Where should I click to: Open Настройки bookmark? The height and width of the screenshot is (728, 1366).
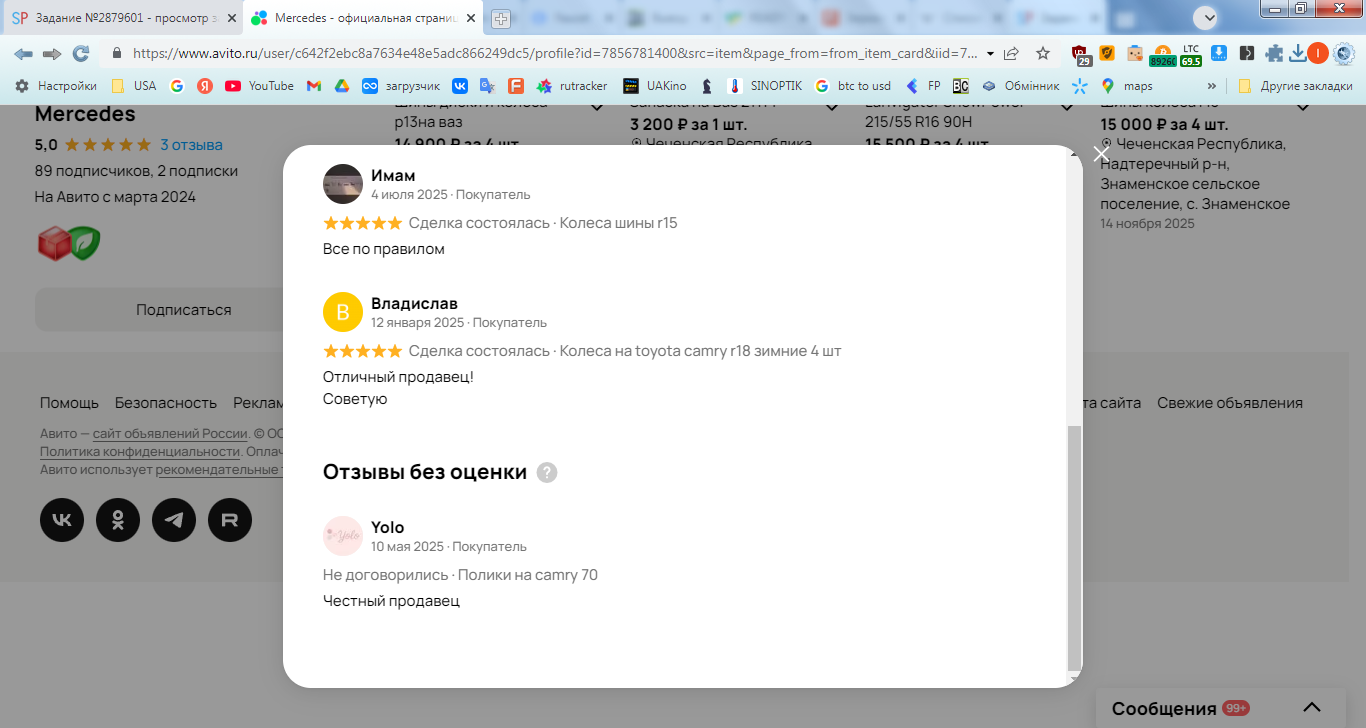pyautogui.click(x=55, y=86)
